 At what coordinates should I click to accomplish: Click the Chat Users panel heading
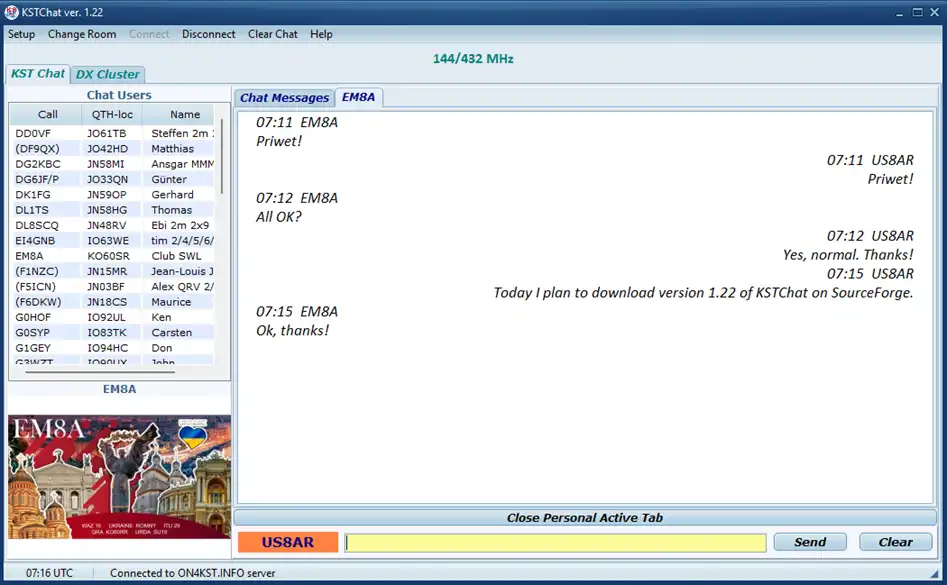click(x=119, y=95)
